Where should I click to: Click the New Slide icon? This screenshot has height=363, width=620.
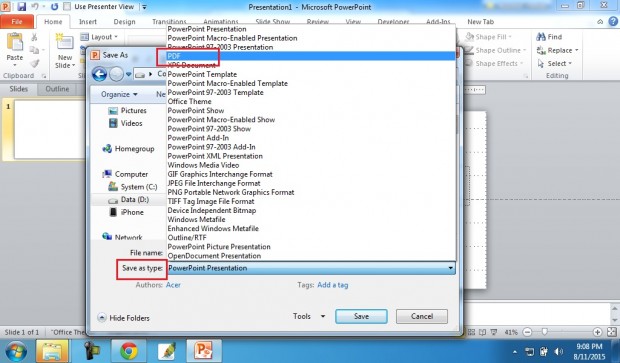[64, 42]
